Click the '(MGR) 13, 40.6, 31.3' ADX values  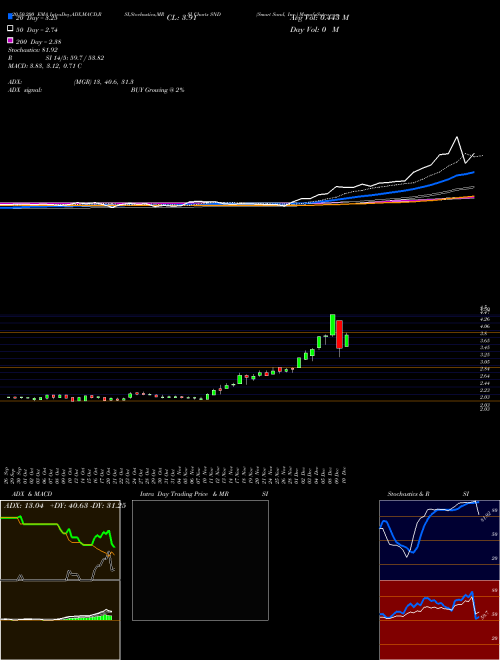(103, 82)
